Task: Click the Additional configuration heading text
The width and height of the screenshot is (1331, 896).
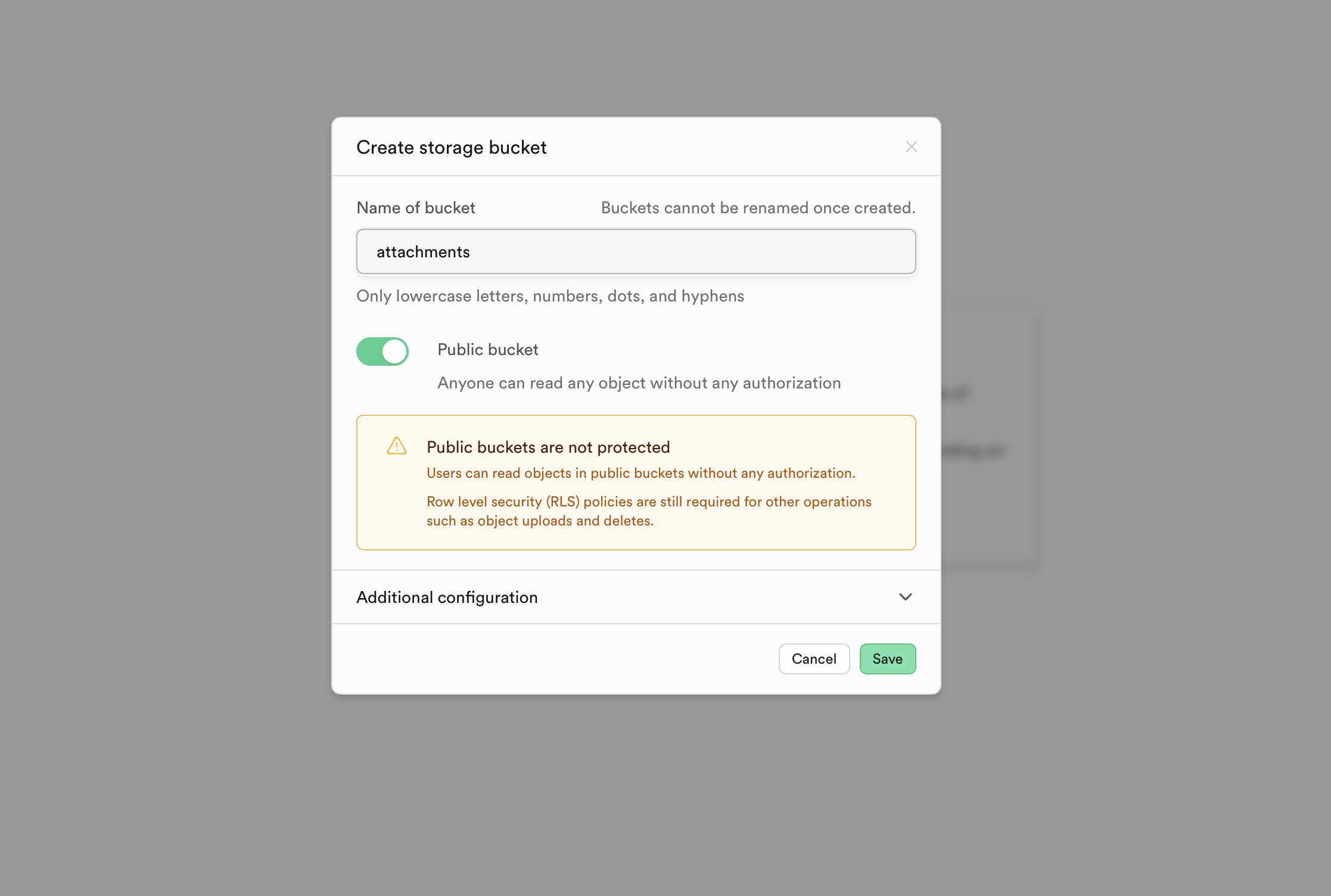Action: coord(447,598)
